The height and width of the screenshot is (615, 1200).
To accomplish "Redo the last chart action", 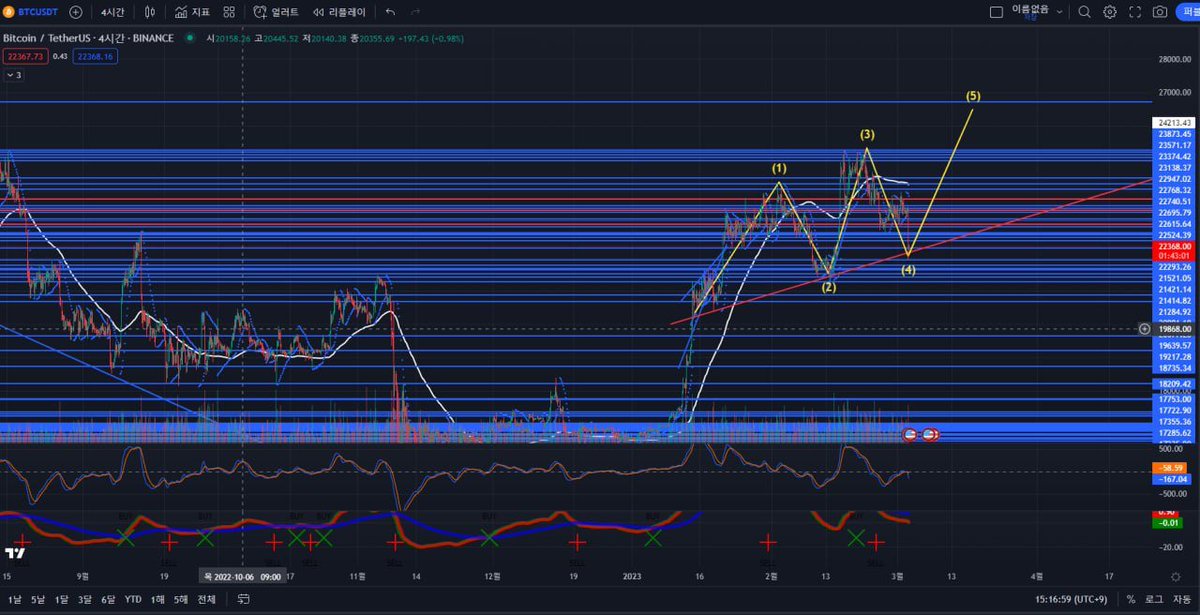I will [x=415, y=12].
